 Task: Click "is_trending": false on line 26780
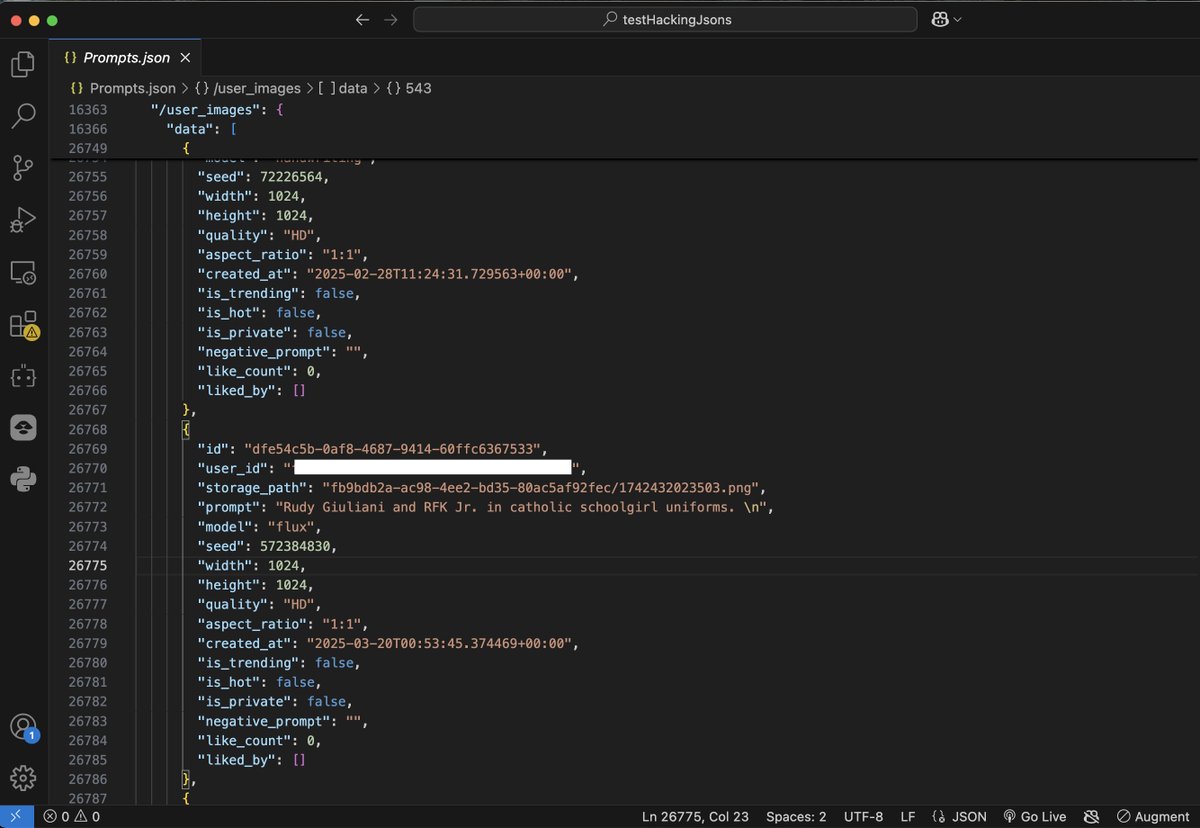tap(279, 663)
